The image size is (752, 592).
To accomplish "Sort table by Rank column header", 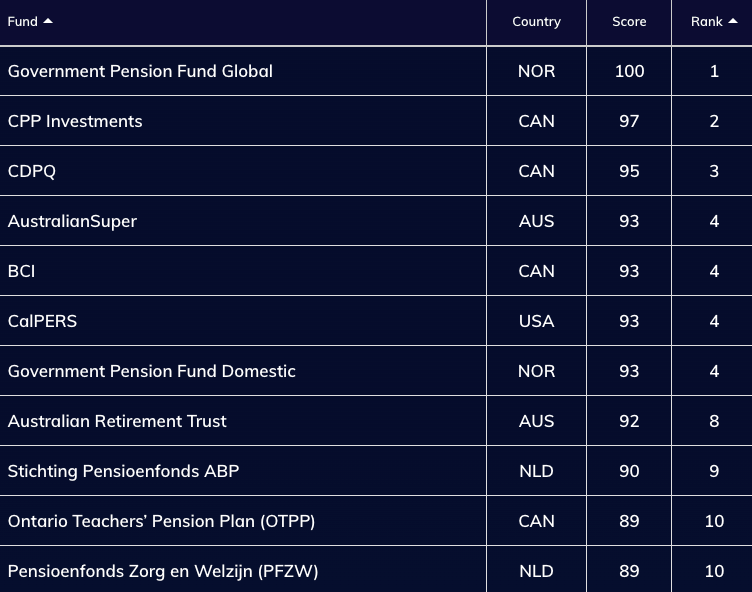I will pos(706,21).
